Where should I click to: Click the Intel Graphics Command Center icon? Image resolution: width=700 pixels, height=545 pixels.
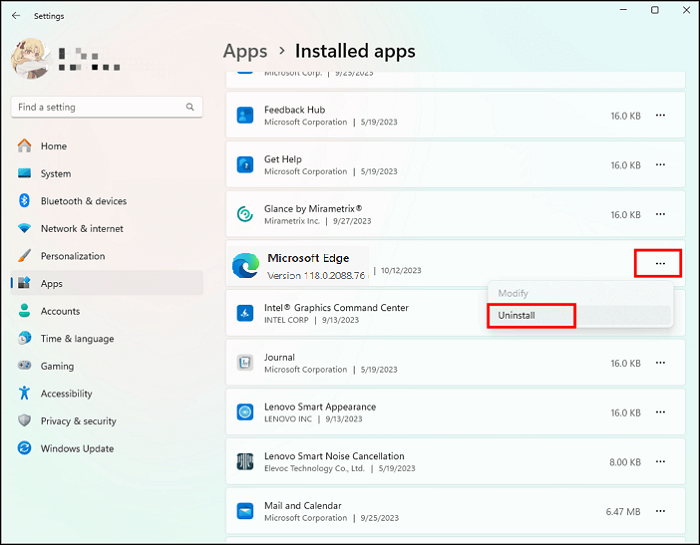coord(245,314)
